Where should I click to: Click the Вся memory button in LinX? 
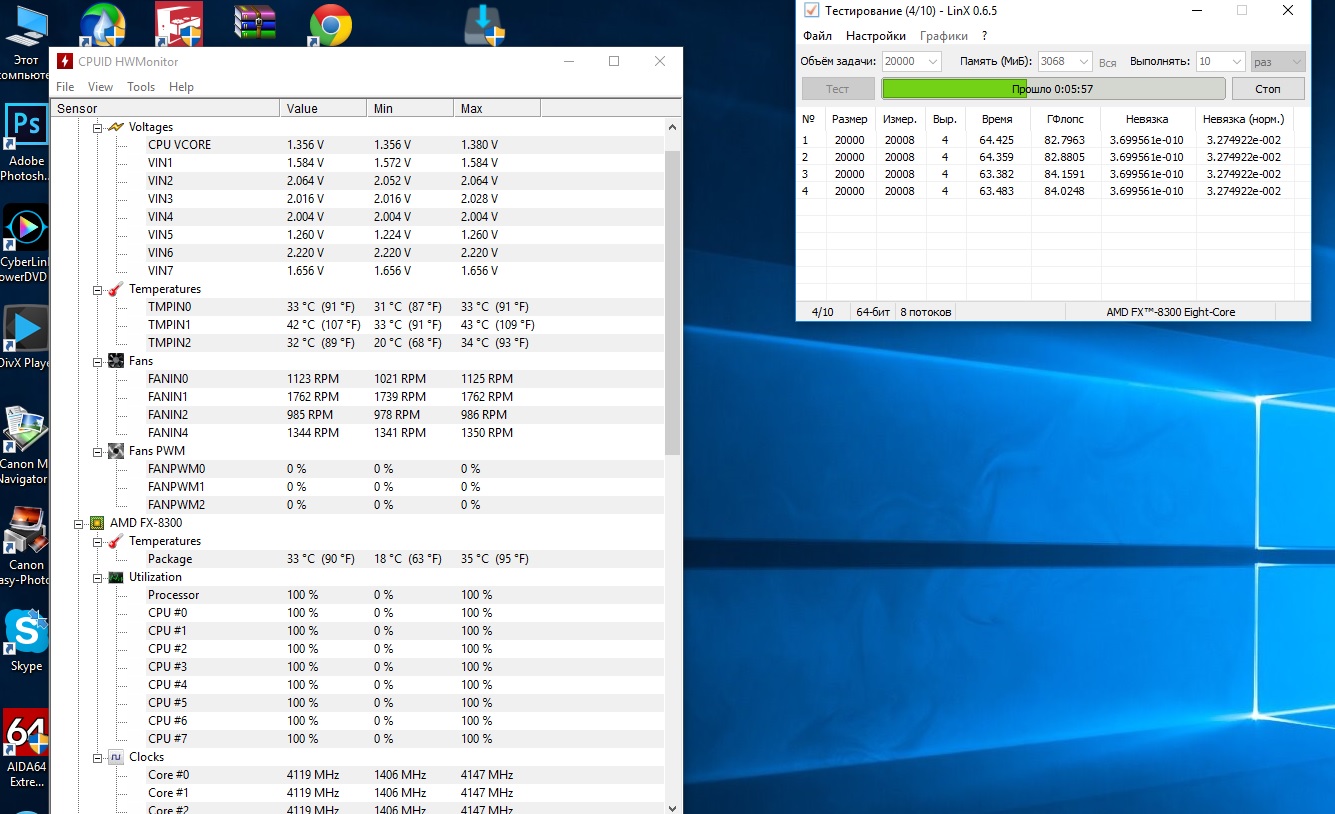1107,62
